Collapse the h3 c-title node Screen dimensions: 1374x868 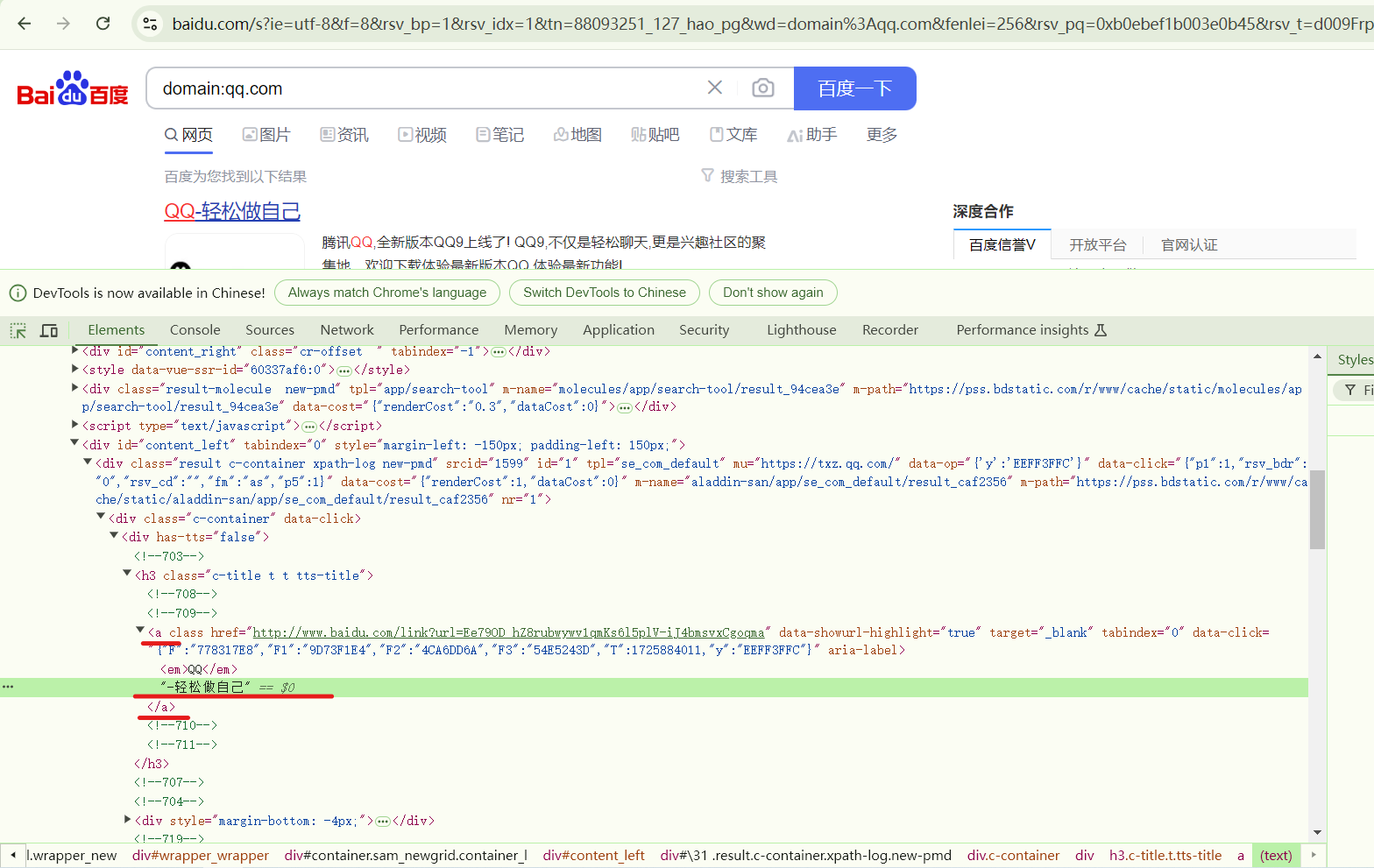(x=127, y=574)
